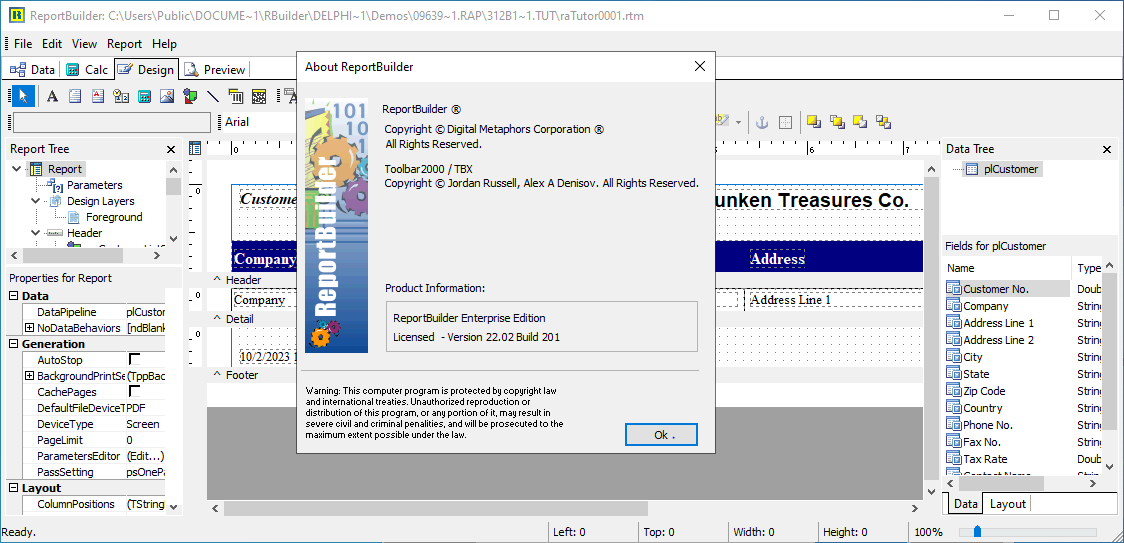Expand the NoDataBehaviors property
The width and height of the screenshot is (1124, 543).
pyautogui.click(x=29, y=328)
